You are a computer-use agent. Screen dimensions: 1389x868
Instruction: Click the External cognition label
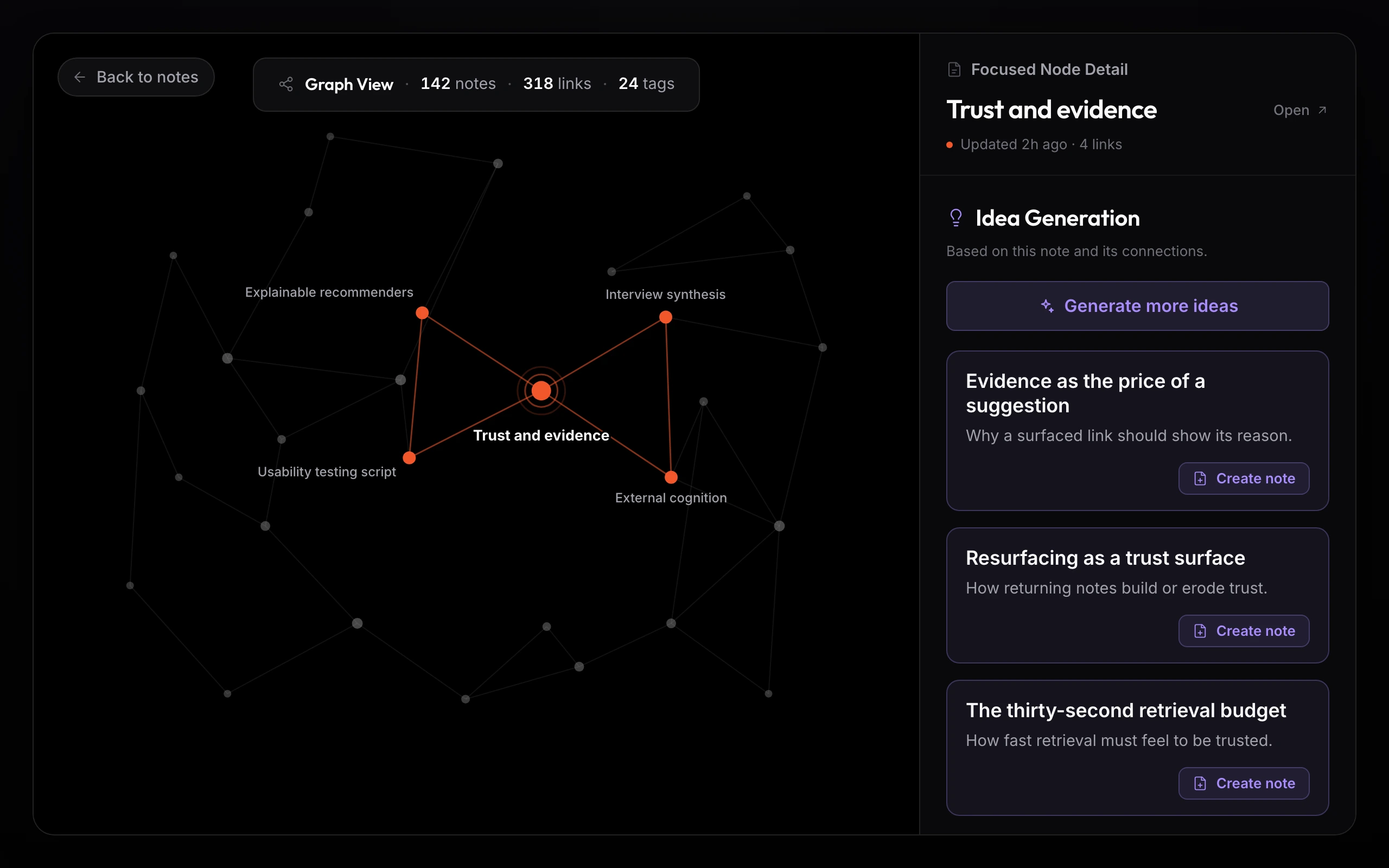coord(671,497)
